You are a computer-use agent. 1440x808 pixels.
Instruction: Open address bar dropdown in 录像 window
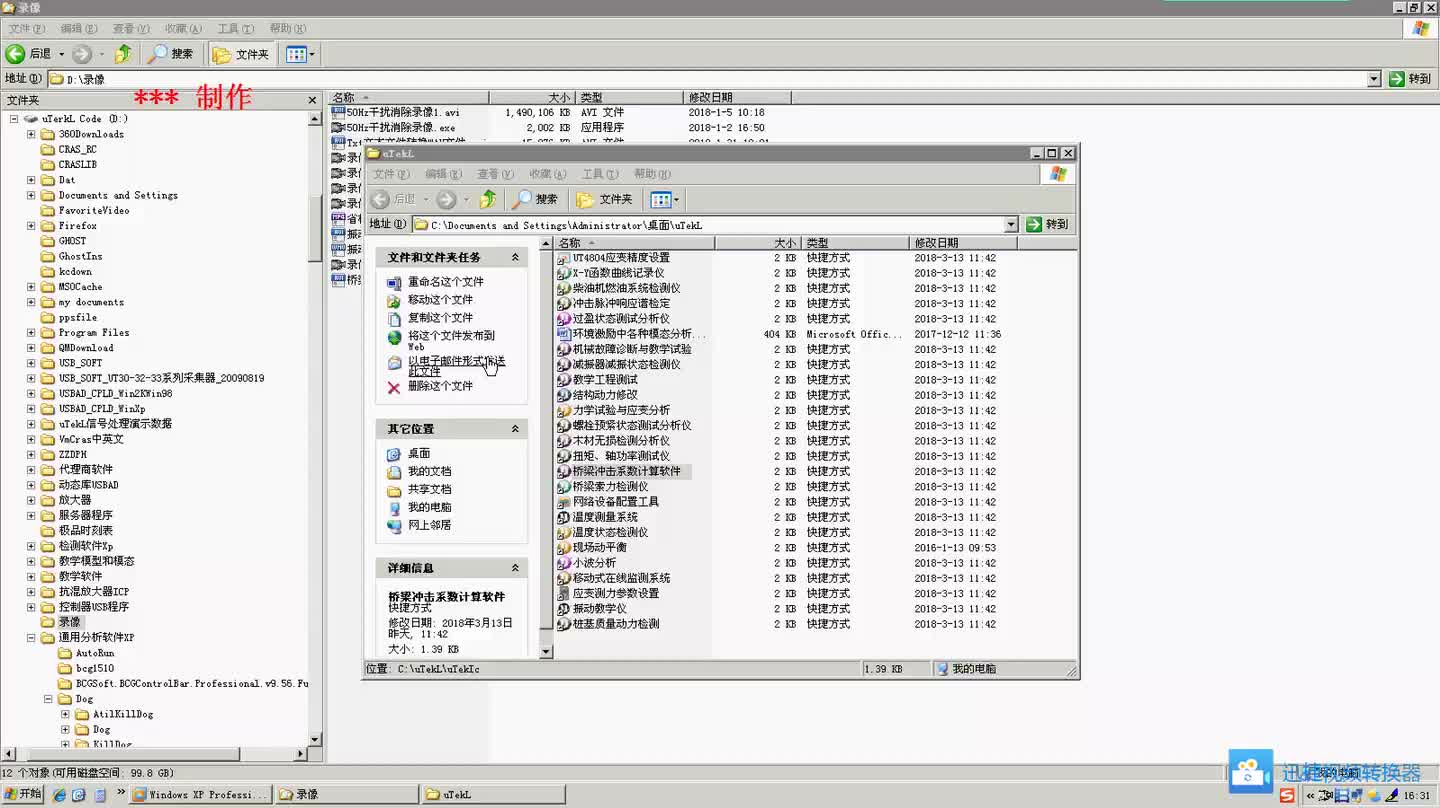click(1373, 79)
